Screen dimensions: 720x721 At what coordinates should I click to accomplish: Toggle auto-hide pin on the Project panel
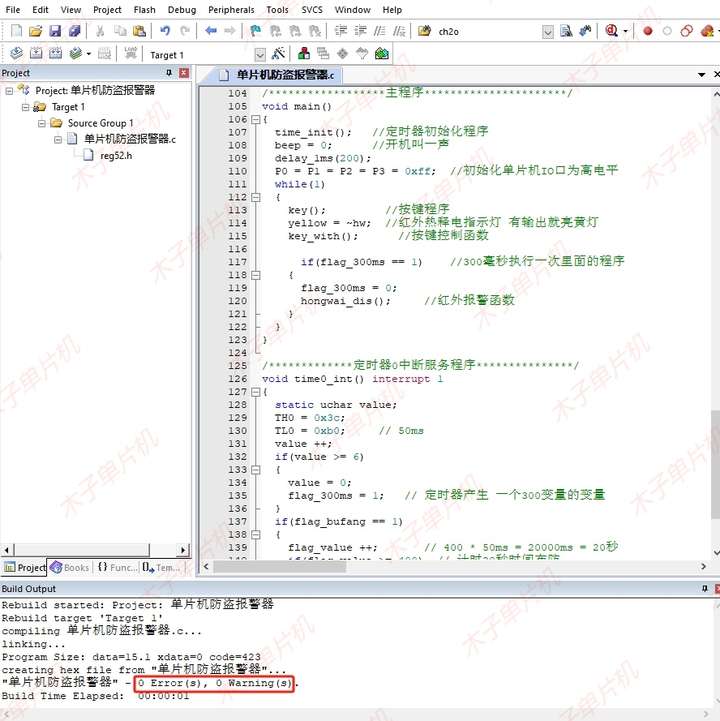point(169,73)
